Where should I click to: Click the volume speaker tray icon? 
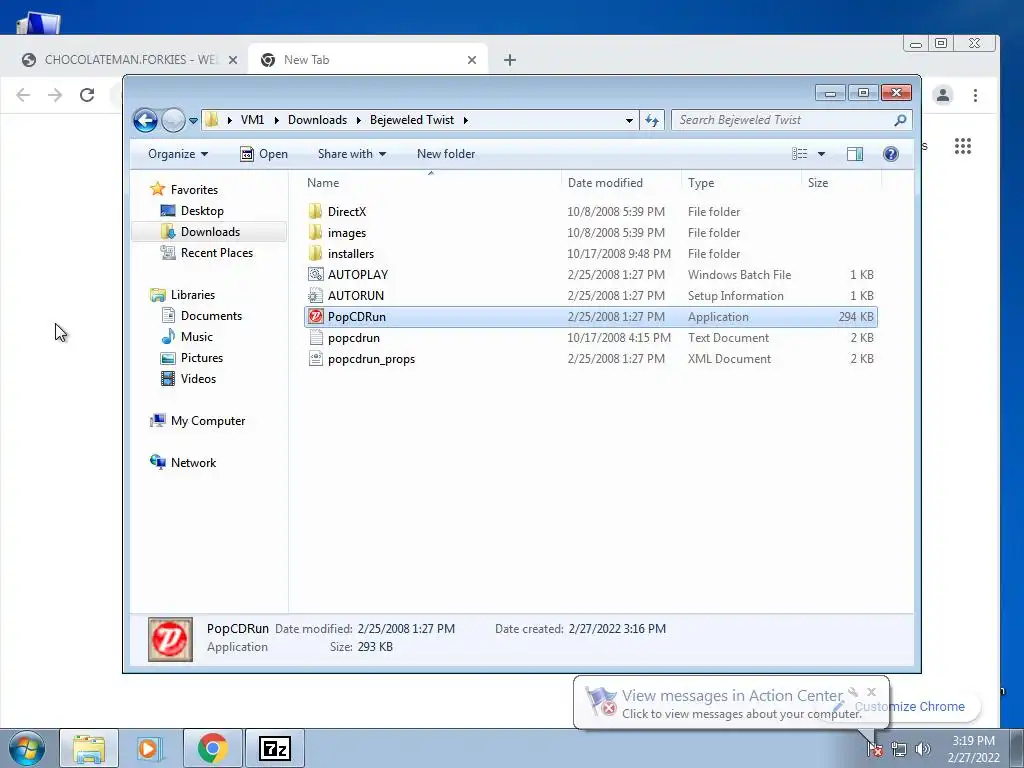point(923,749)
